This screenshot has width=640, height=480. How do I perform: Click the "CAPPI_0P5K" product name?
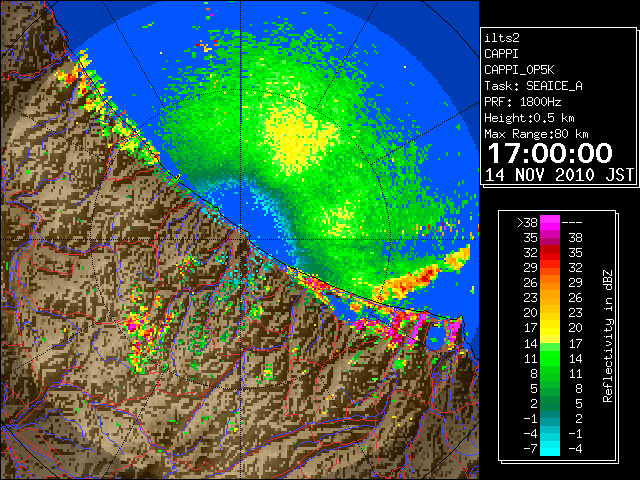(519, 70)
